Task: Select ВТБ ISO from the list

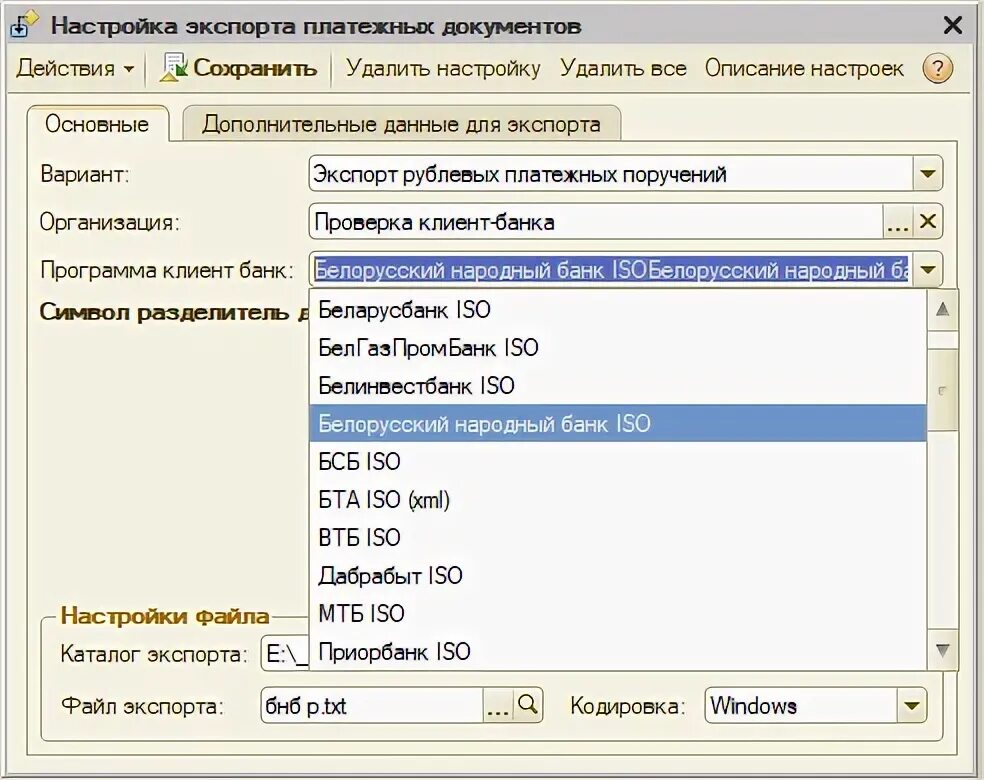Action: [x=618, y=537]
